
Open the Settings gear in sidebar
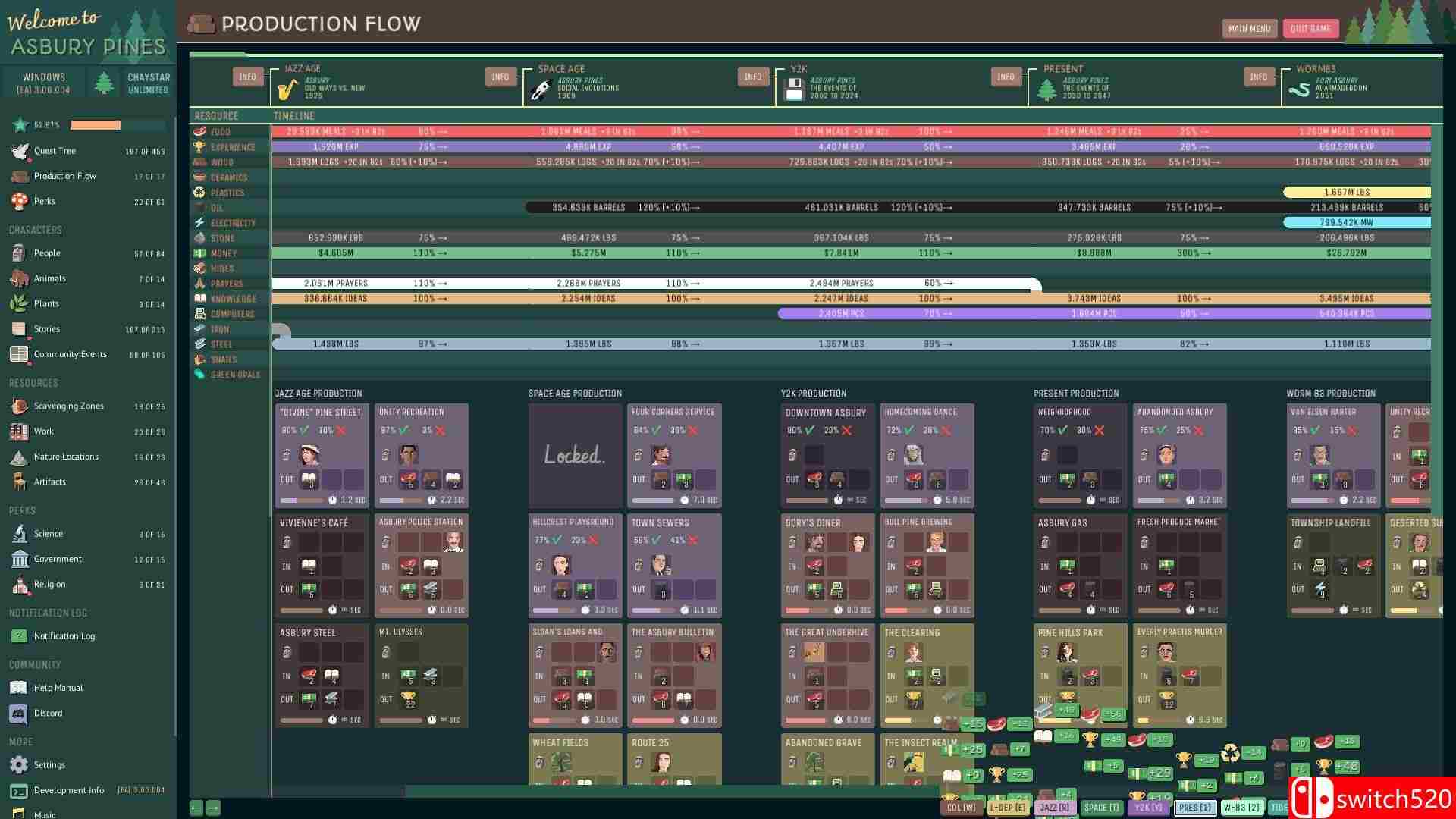[20, 765]
